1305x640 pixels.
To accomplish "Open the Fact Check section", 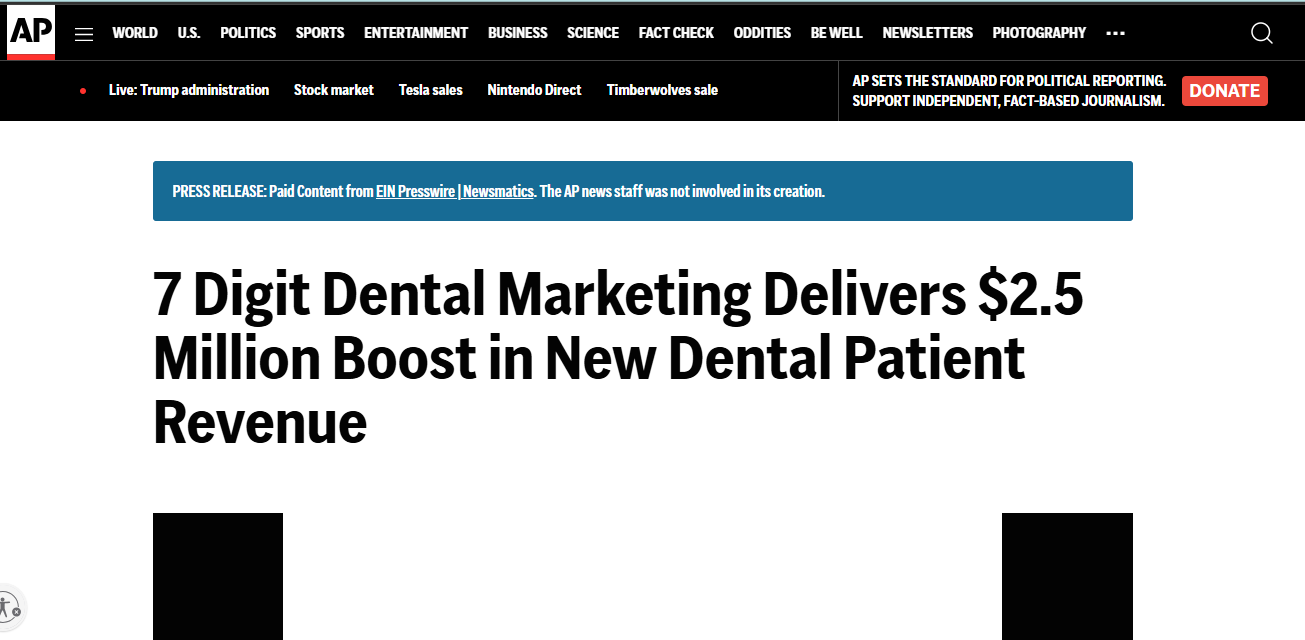I will click(x=676, y=33).
